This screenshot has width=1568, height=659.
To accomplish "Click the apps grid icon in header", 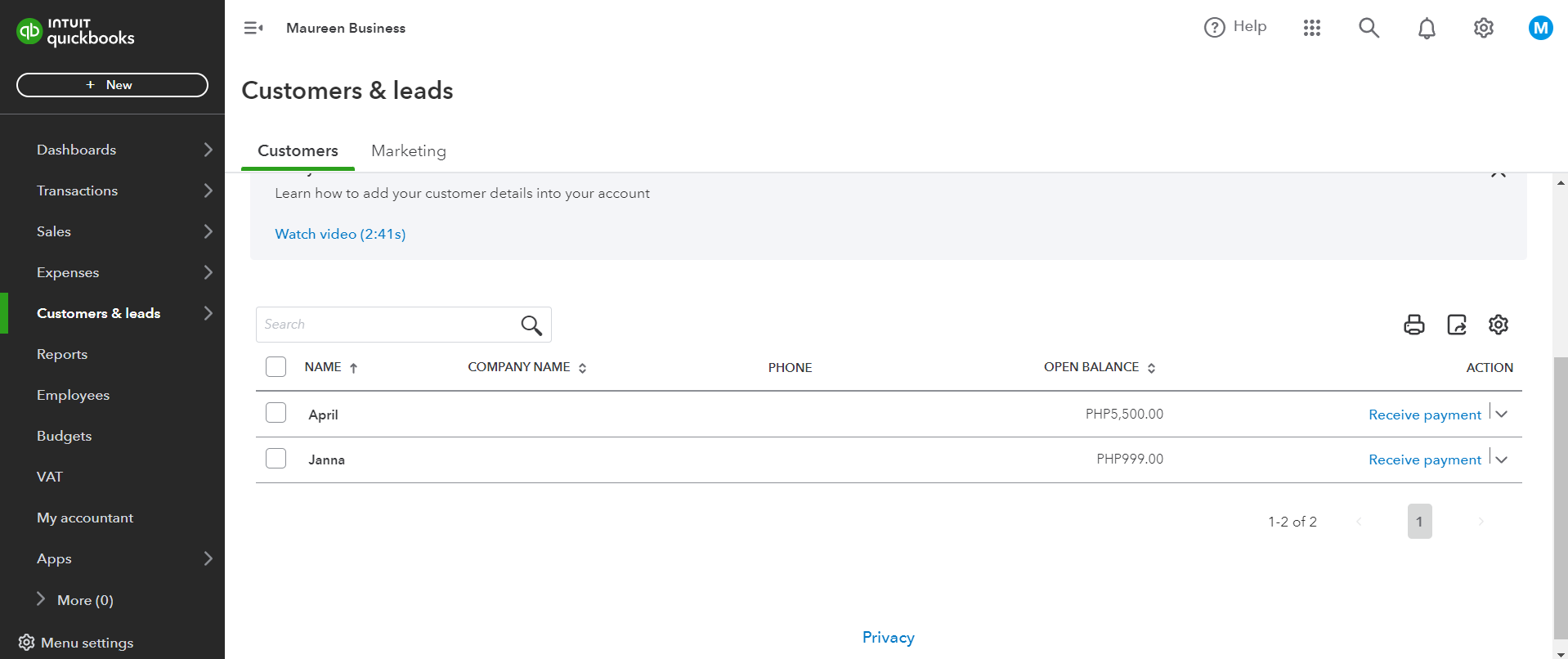I will [1311, 29].
